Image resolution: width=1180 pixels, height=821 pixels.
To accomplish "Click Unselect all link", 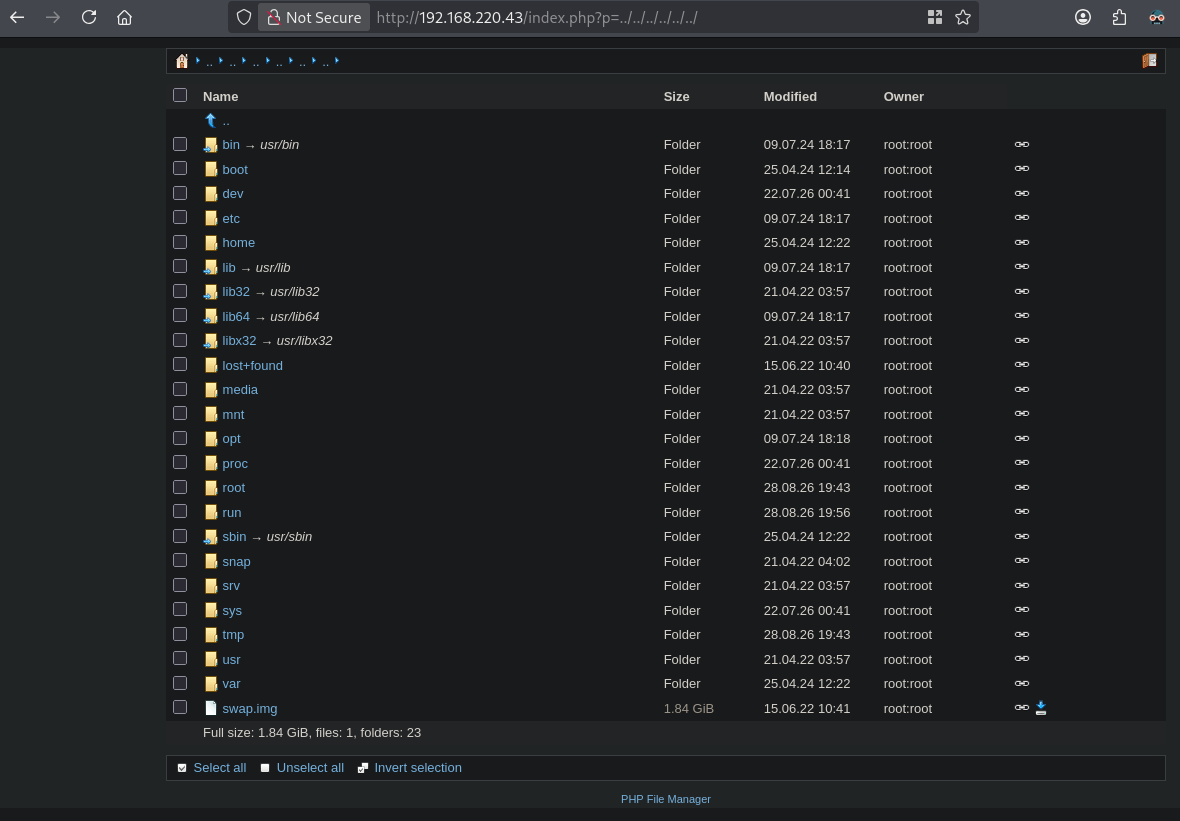I will 310,768.
